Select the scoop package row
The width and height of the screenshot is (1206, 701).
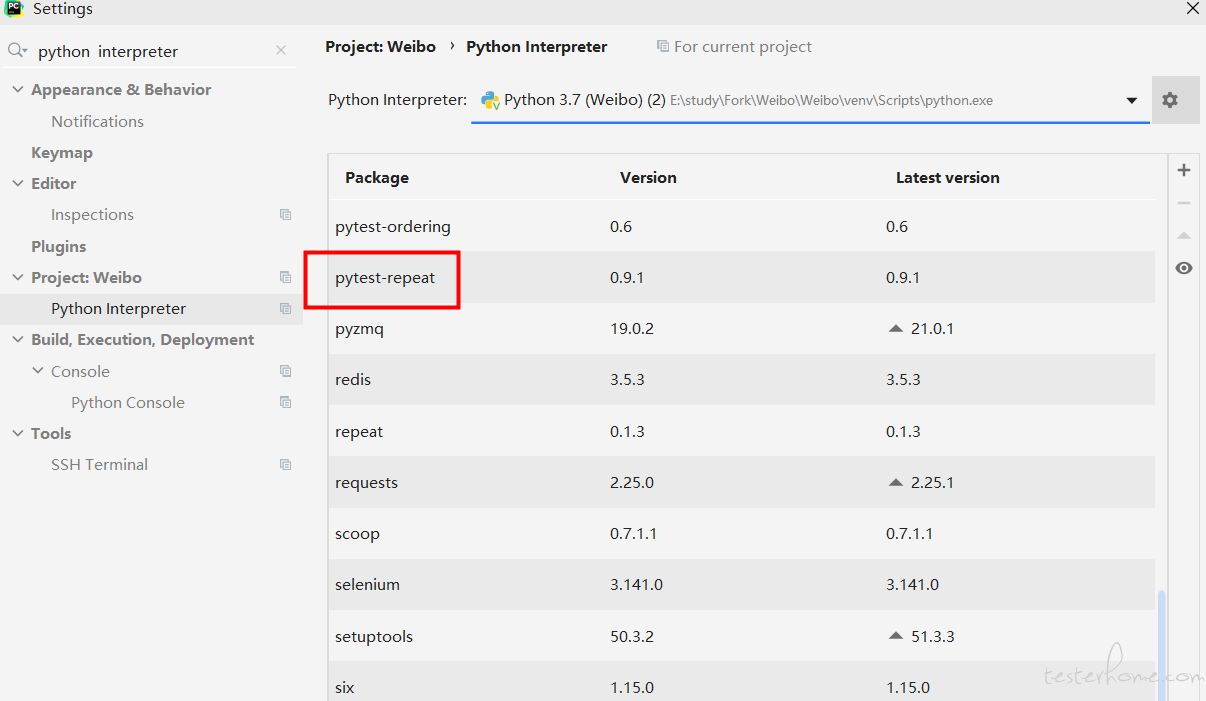tap(741, 534)
